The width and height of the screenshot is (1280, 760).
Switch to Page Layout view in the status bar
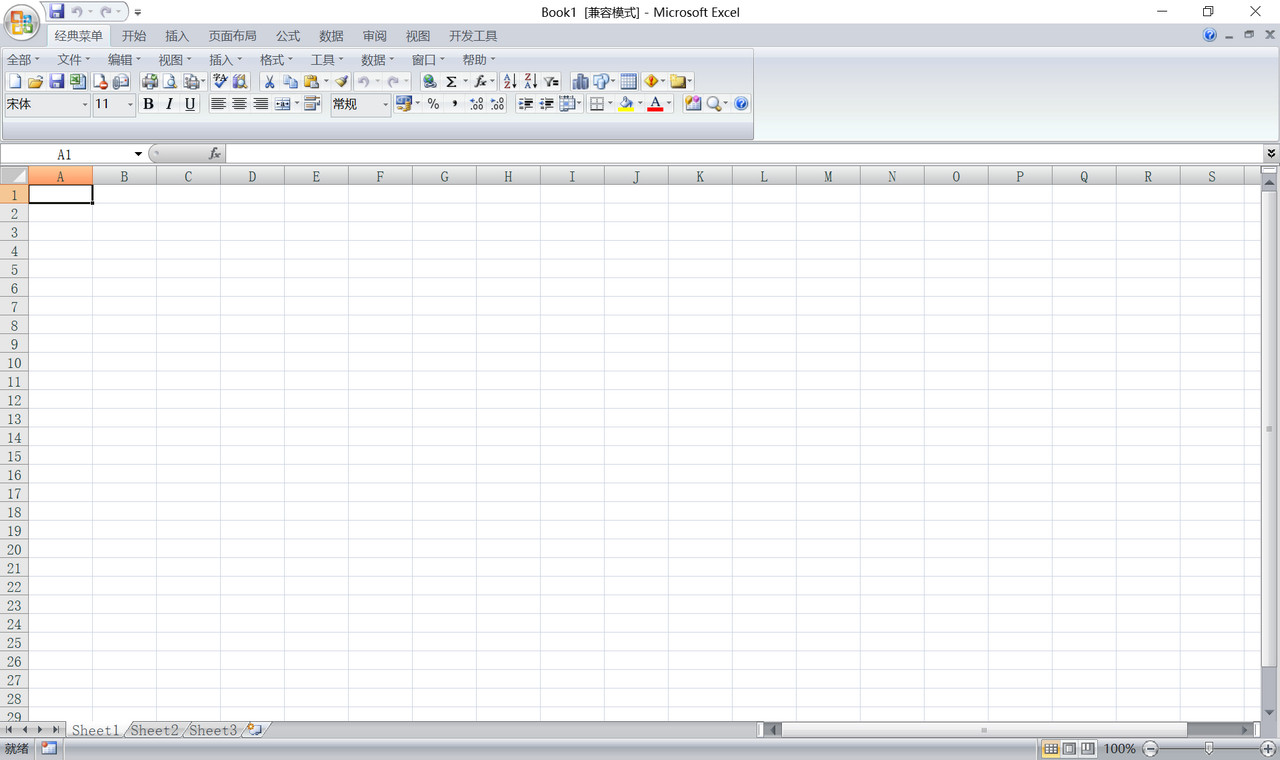pyautogui.click(x=1069, y=749)
